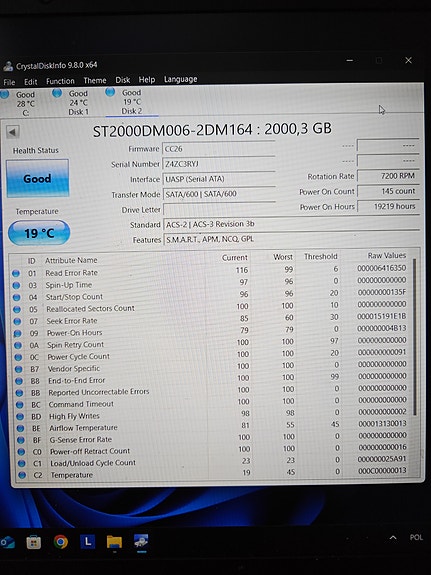The width and height of the screenshot is (431, 575).
Task: Click status dot of Spin-Up Time
Action: click(16, 285)
